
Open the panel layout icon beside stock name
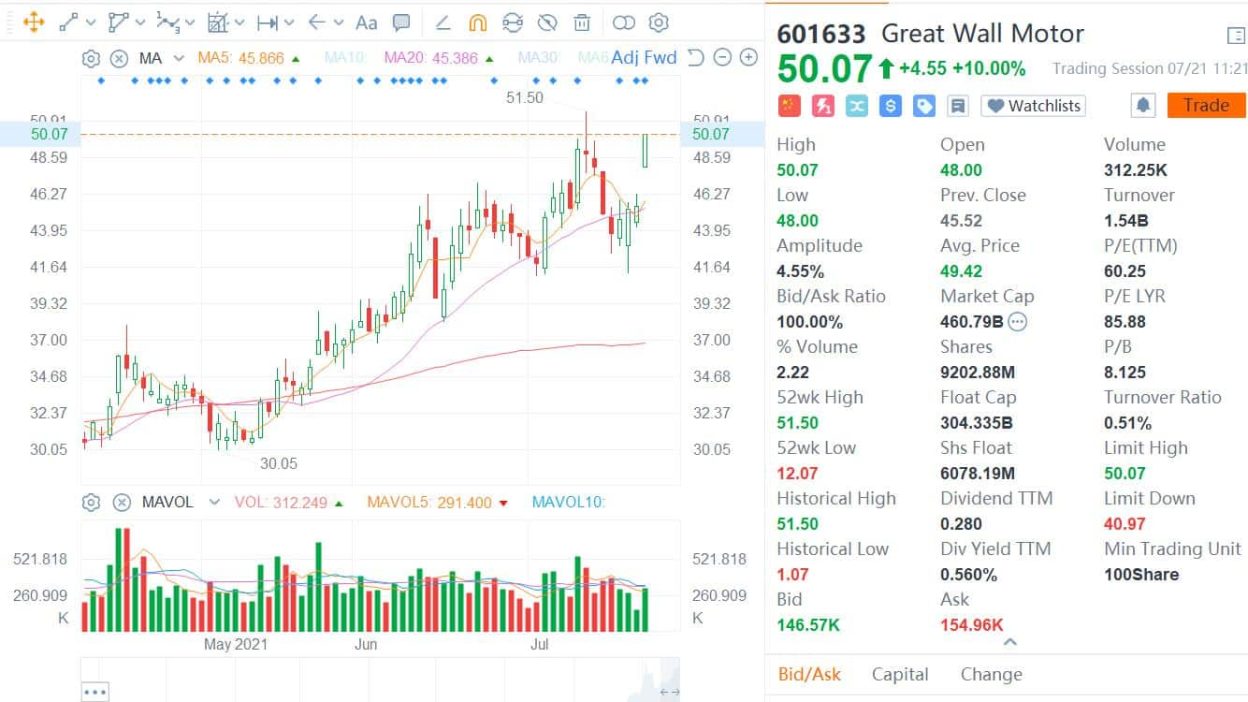tap(1235, 36)
